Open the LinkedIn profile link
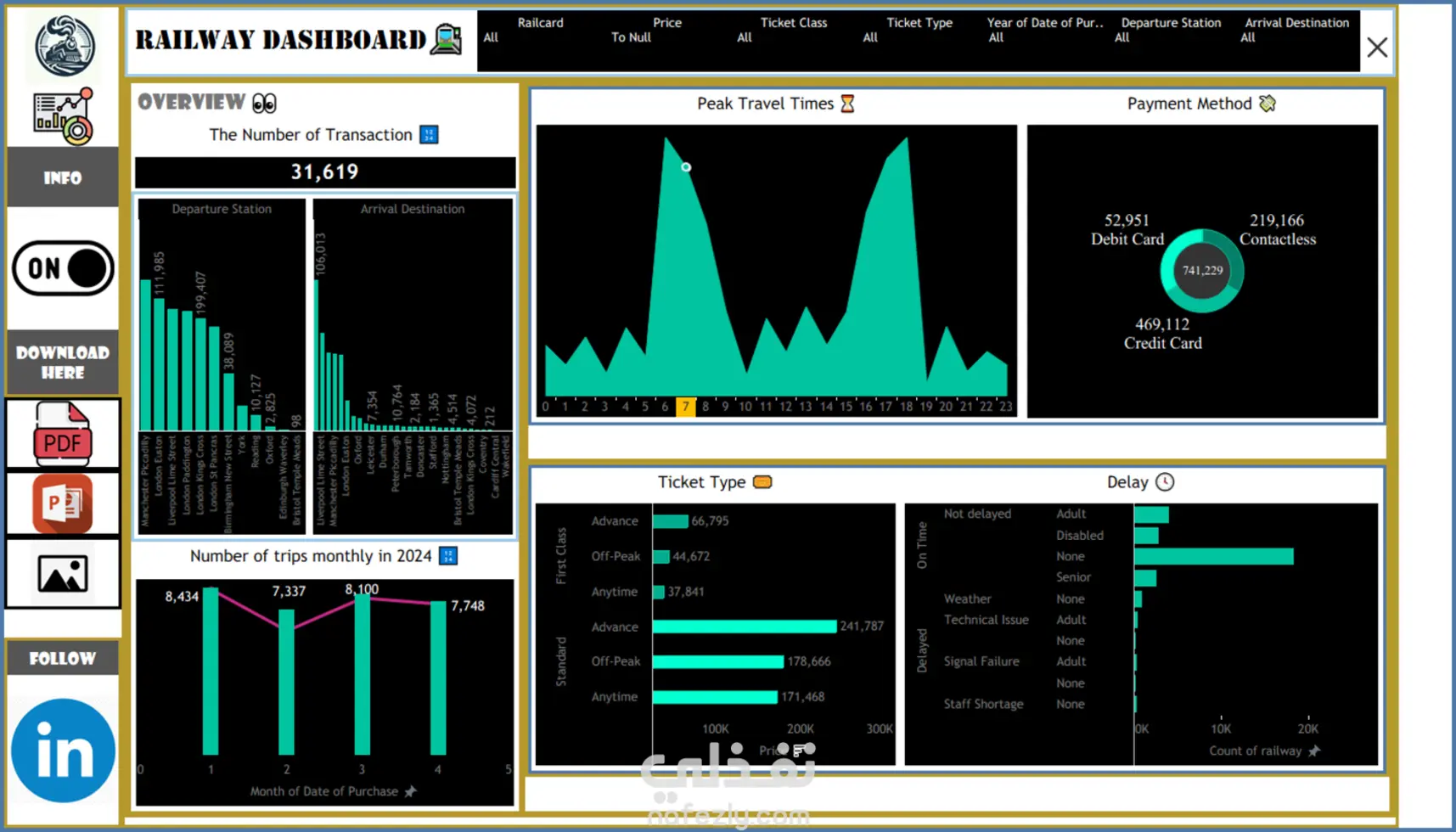Screen dimensions: 1456x832 click(63, 747)
